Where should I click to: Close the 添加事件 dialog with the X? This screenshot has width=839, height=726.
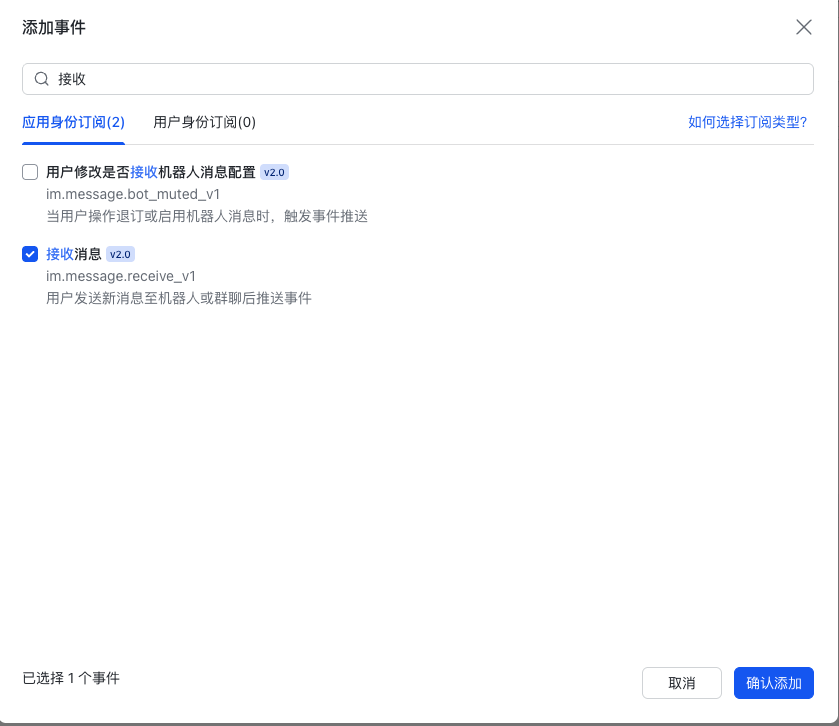804,27
